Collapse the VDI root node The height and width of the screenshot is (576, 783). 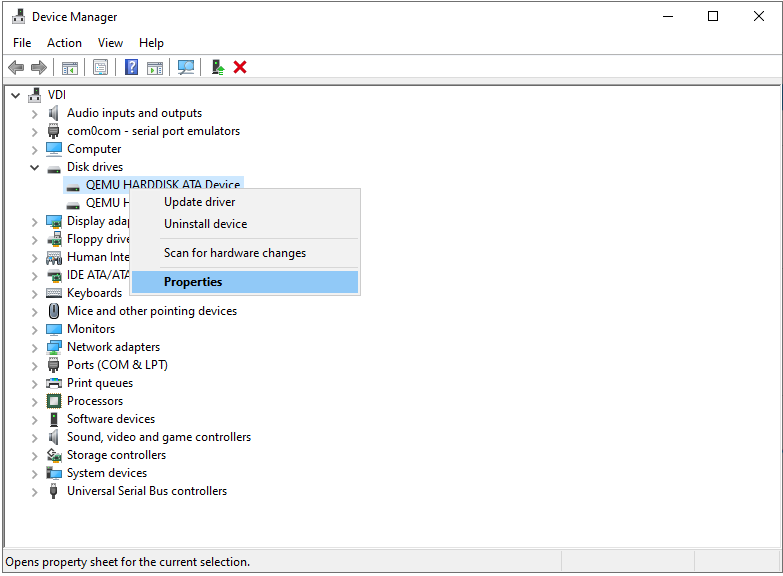pyautogui.click(x=15, y=95)
